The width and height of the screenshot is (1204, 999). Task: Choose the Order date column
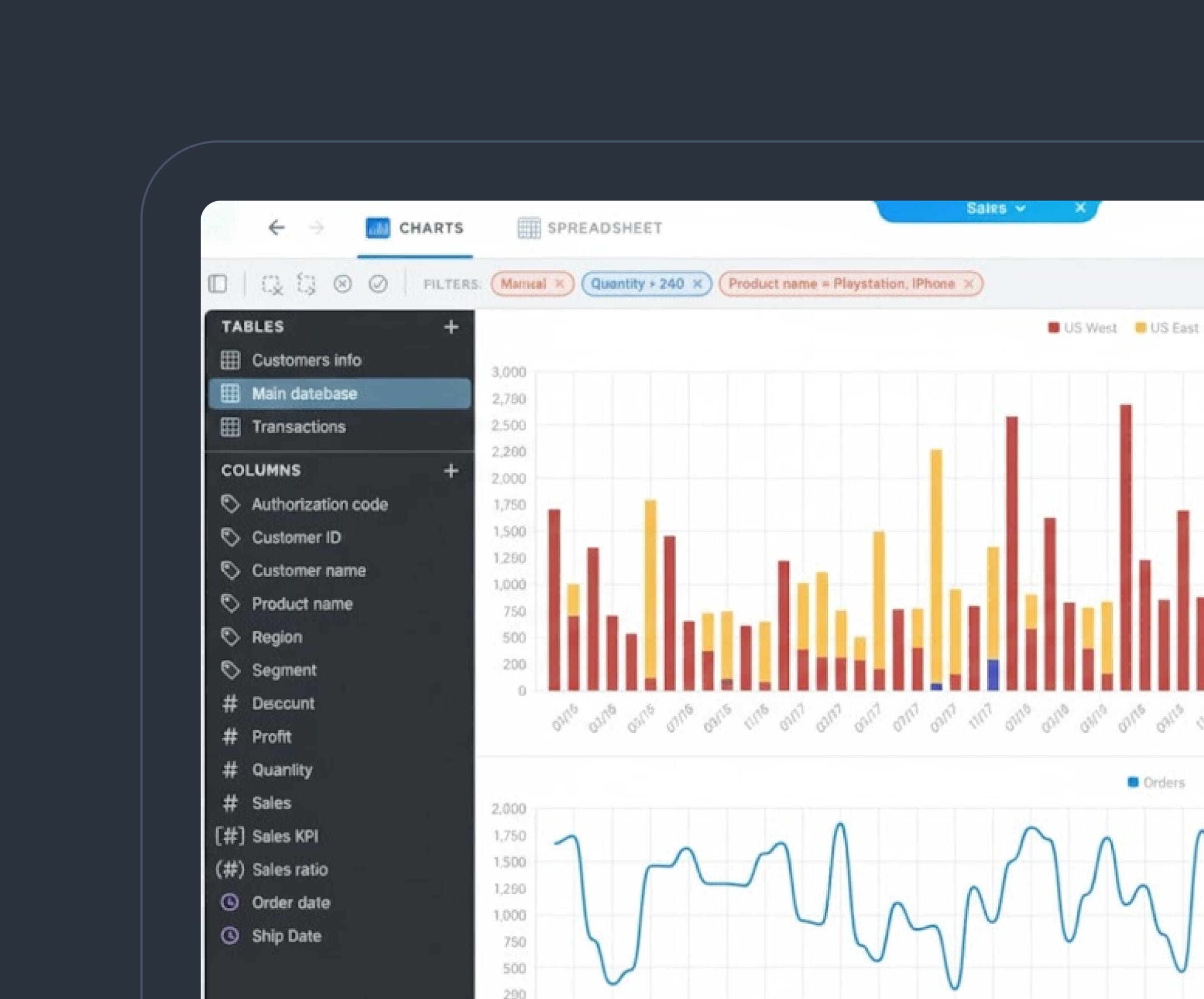[290, 903]
